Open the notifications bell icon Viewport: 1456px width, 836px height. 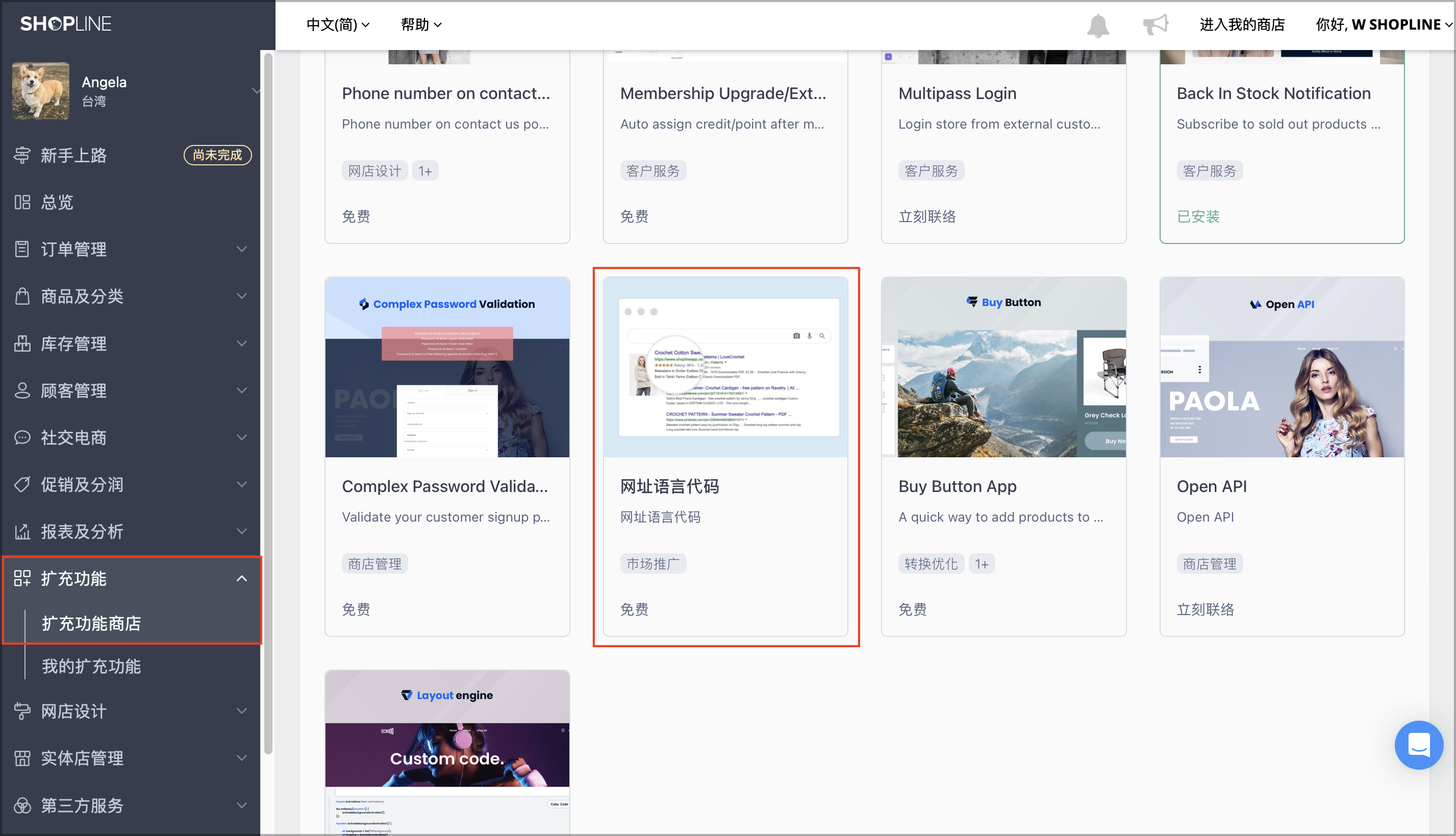(1098, 26)
